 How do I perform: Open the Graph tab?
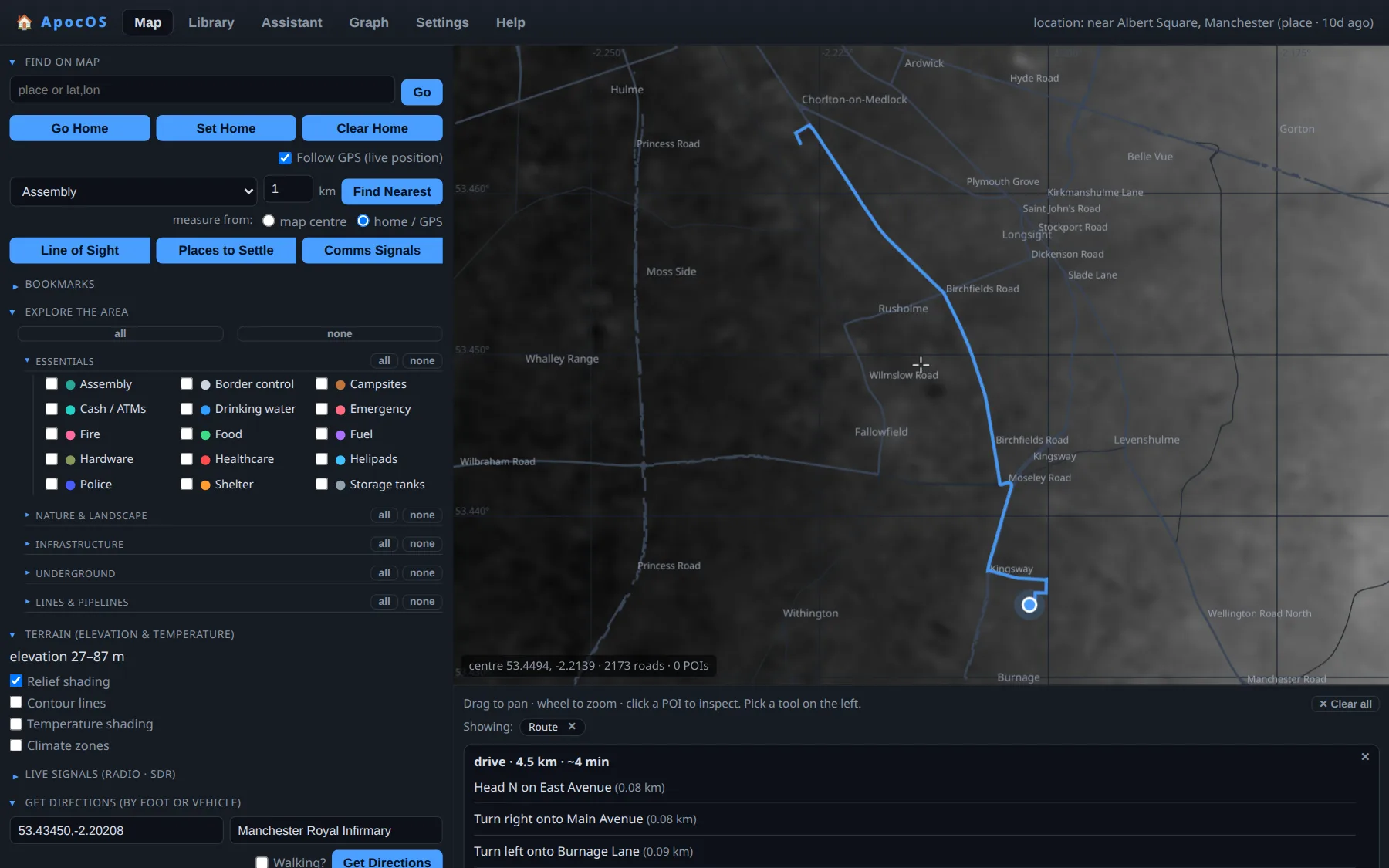pyautogui.click(x=369, y=22)
